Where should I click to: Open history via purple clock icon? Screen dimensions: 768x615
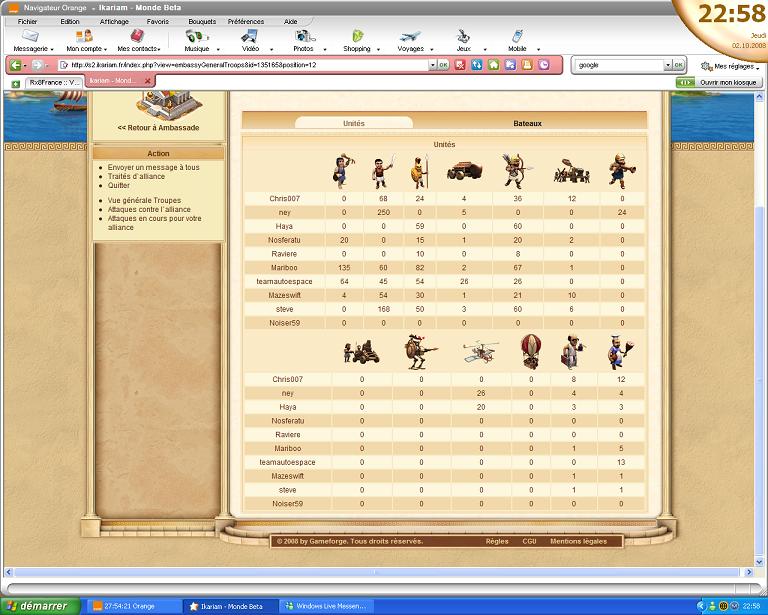tap(544, 65)
